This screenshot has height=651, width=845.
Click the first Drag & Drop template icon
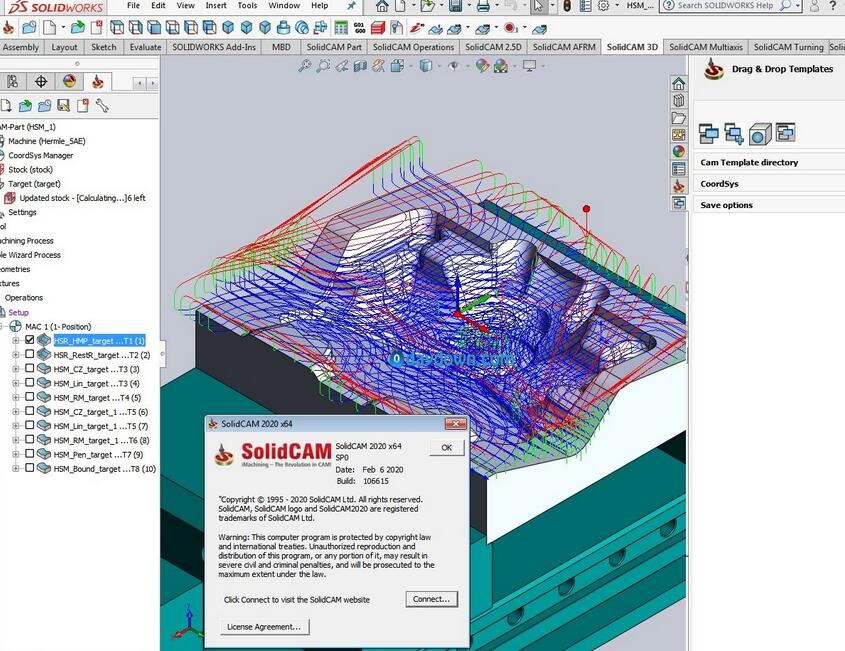pos(708,133)
